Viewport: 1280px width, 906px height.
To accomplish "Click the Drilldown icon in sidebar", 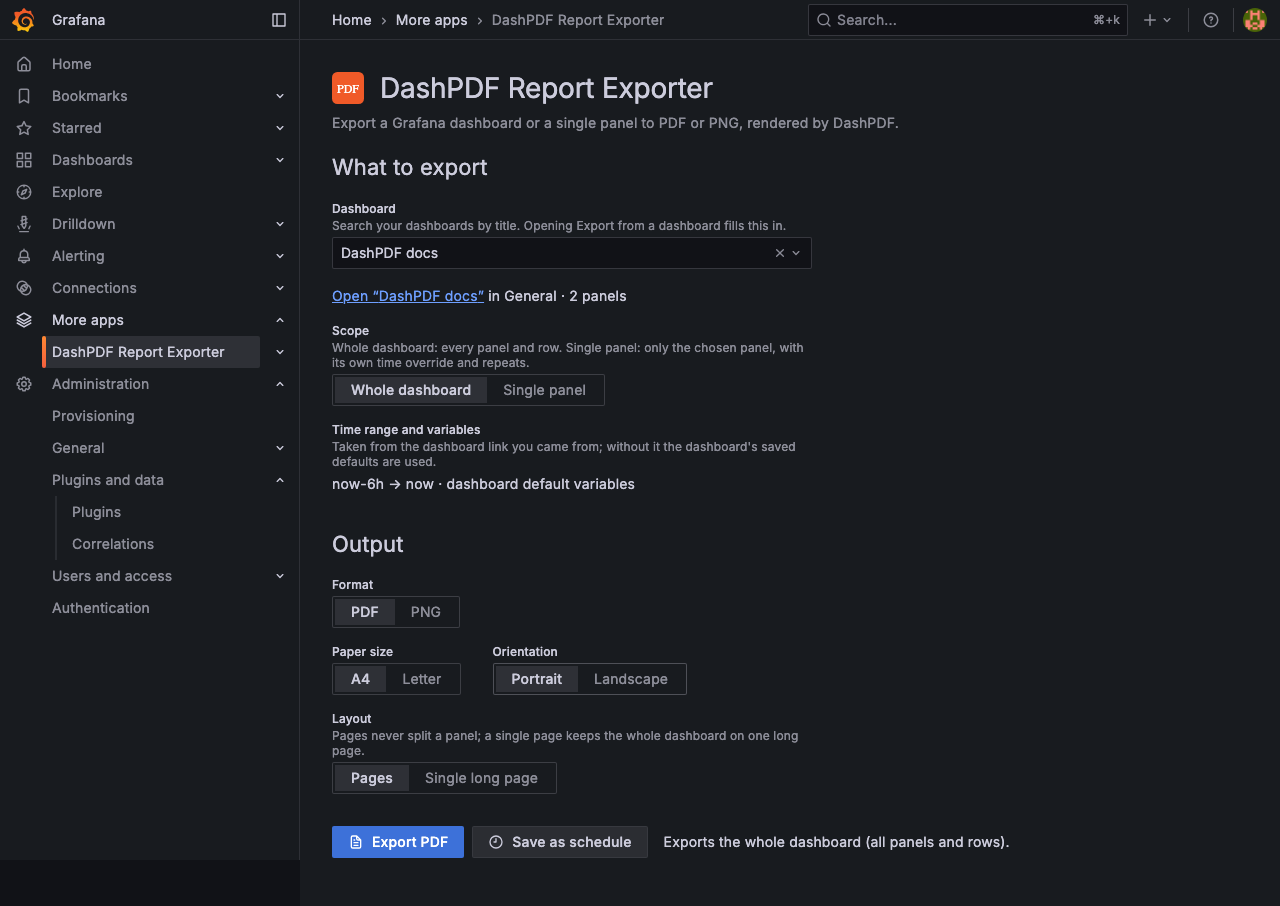I will point(24,224).
